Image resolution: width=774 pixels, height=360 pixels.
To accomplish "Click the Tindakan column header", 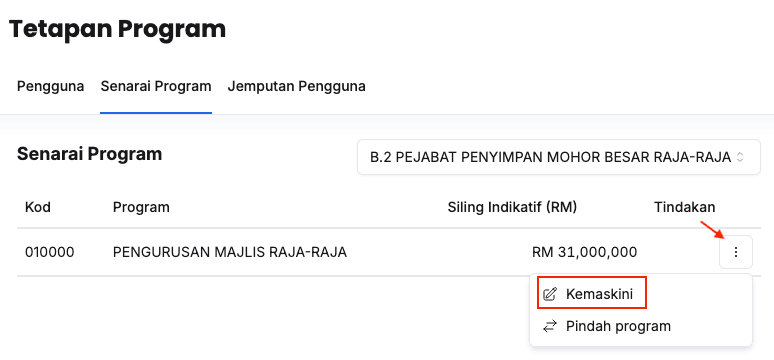I will click(x=685, y=207).
